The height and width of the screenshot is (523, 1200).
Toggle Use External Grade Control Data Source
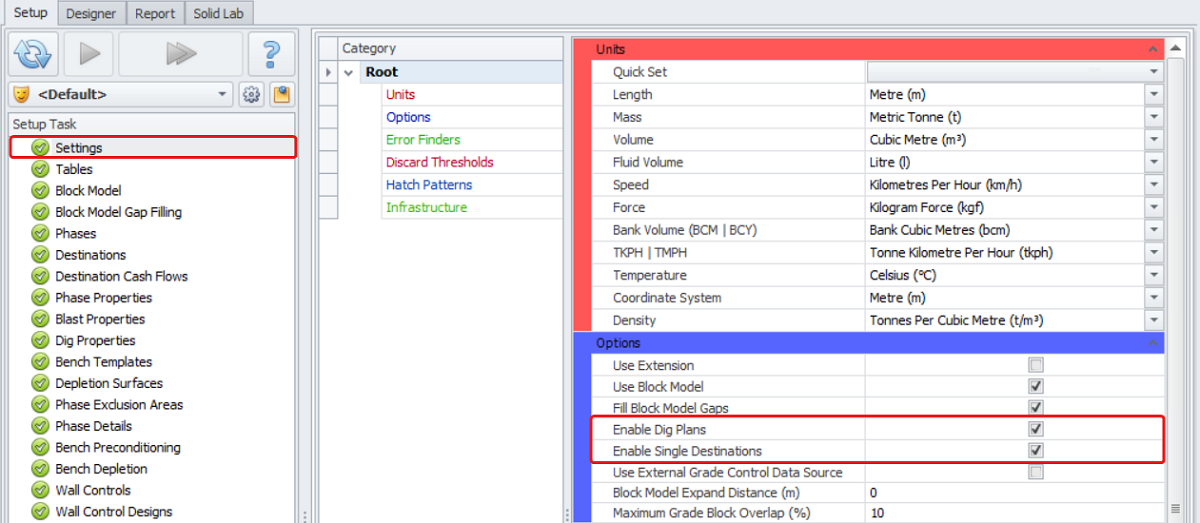pyautogui.click(x=1036, y=472)
